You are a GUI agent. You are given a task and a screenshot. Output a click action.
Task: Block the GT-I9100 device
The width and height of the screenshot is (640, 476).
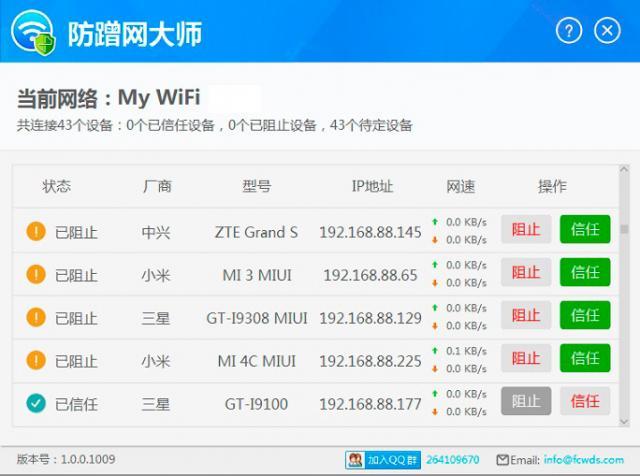tap(526, 401)
